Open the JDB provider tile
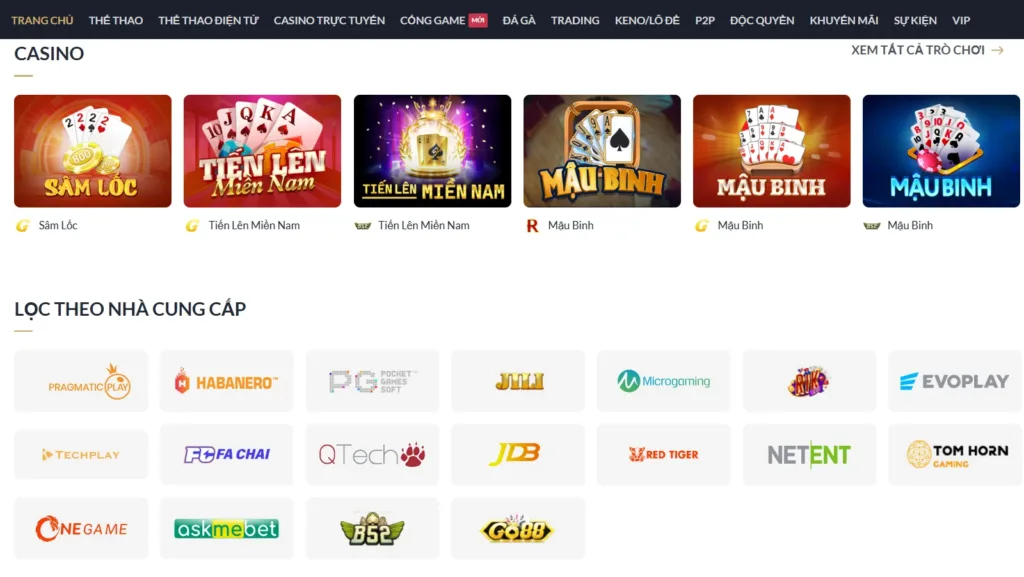 518,454
